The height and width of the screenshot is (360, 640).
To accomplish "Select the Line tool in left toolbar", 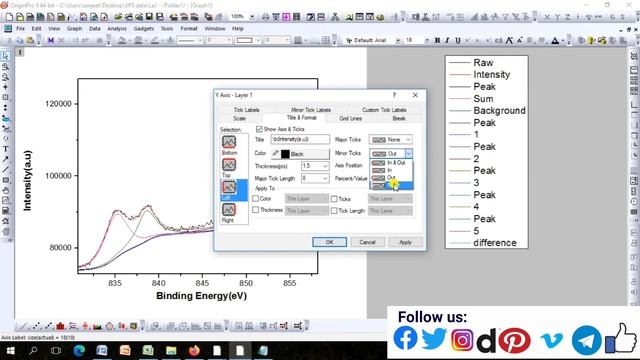I will [x=5, y=169].
